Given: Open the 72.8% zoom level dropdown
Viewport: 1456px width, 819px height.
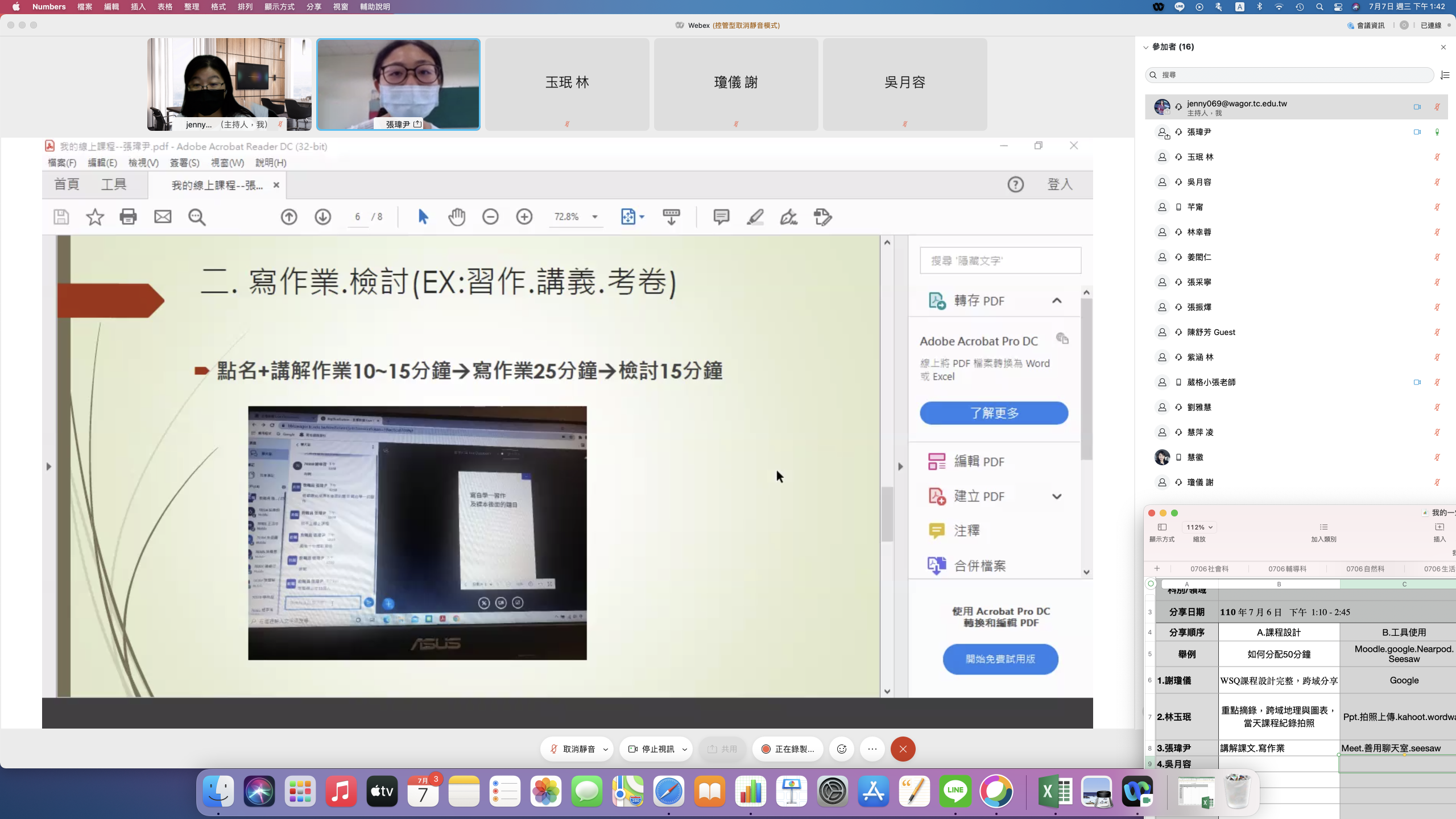Looking at the screenshot, I should pos(594,217).
